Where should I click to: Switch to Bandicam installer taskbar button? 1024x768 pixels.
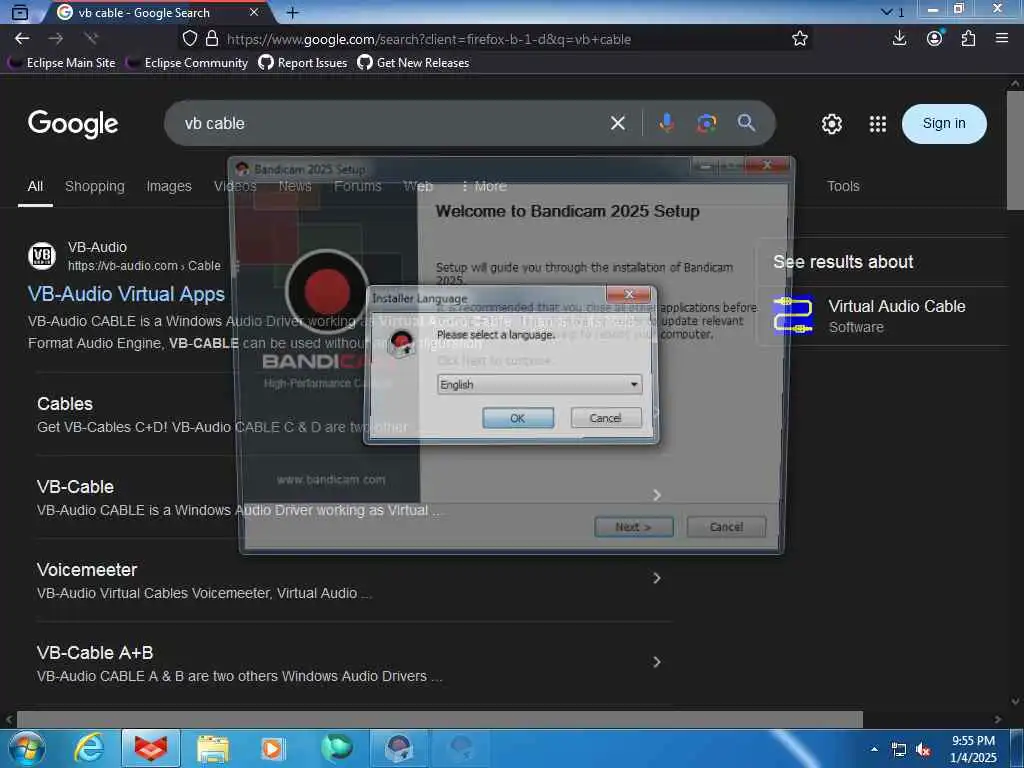[x=398, y=748]
